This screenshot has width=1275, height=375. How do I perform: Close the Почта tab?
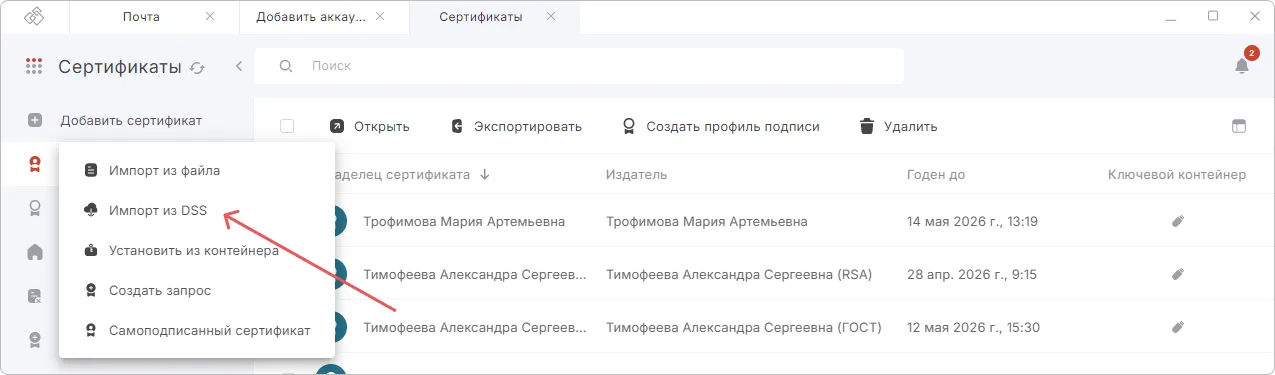pos(209,16)
